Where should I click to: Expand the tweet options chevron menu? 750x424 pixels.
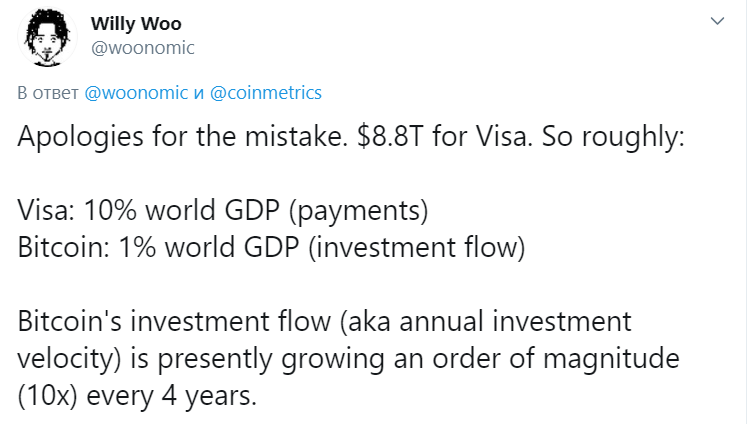pyautogui.click(x=717, y=21)
